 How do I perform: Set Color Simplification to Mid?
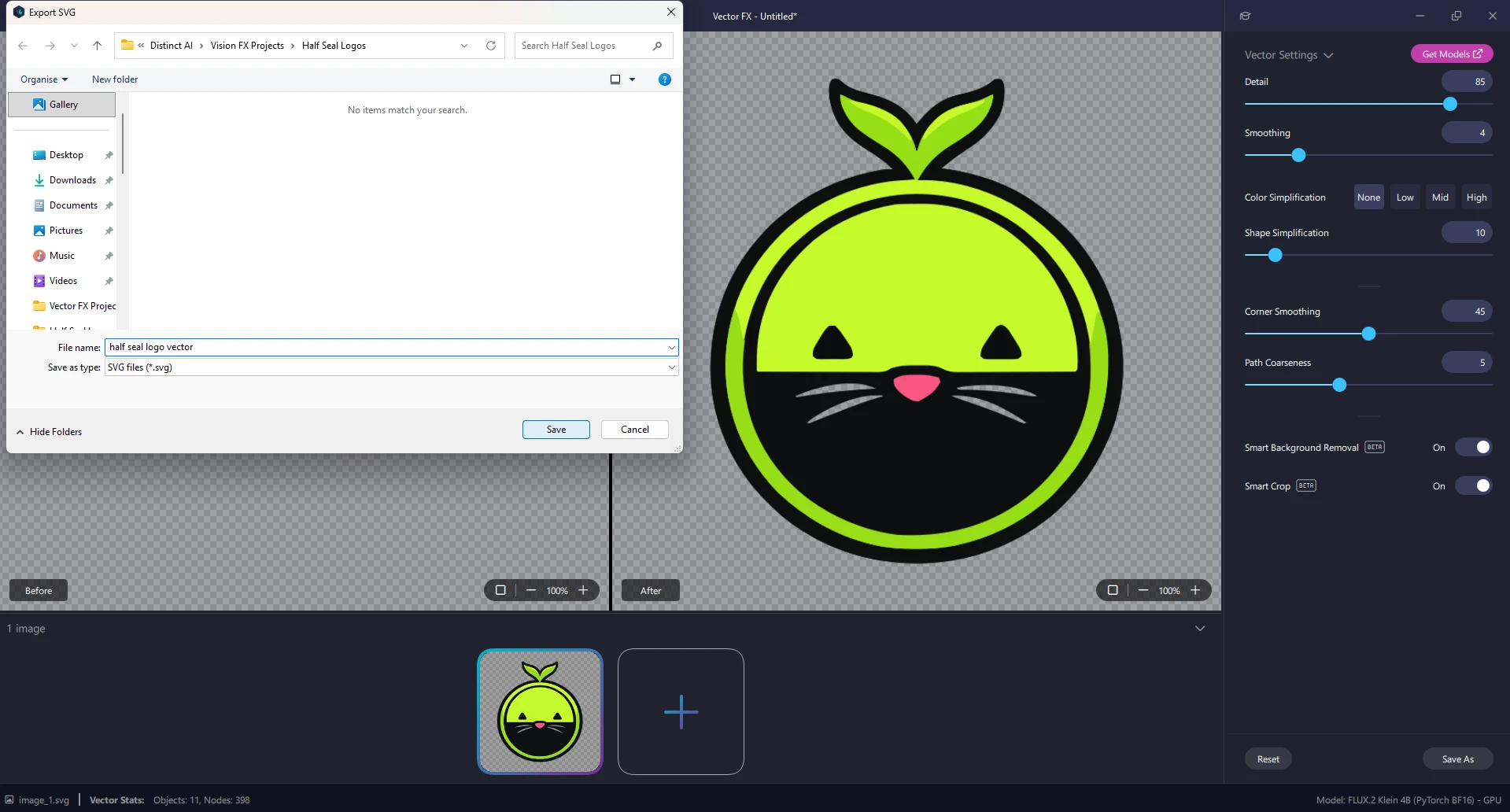click(1440, 197)
